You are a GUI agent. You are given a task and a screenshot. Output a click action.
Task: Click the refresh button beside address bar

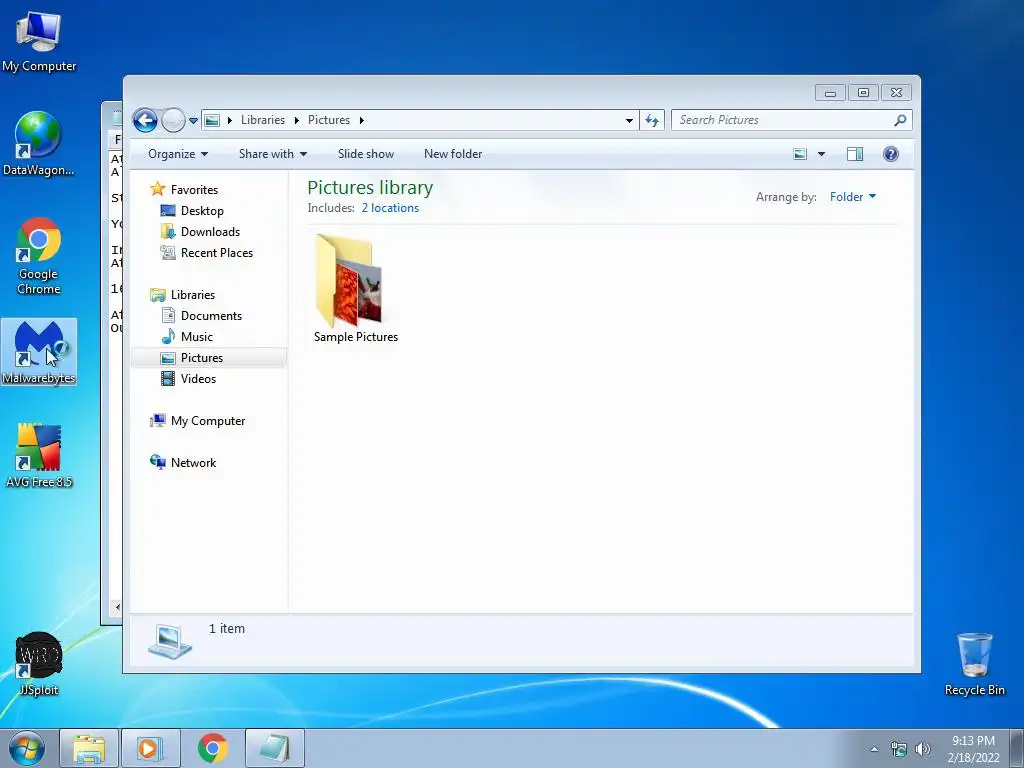tap(652, 120)
